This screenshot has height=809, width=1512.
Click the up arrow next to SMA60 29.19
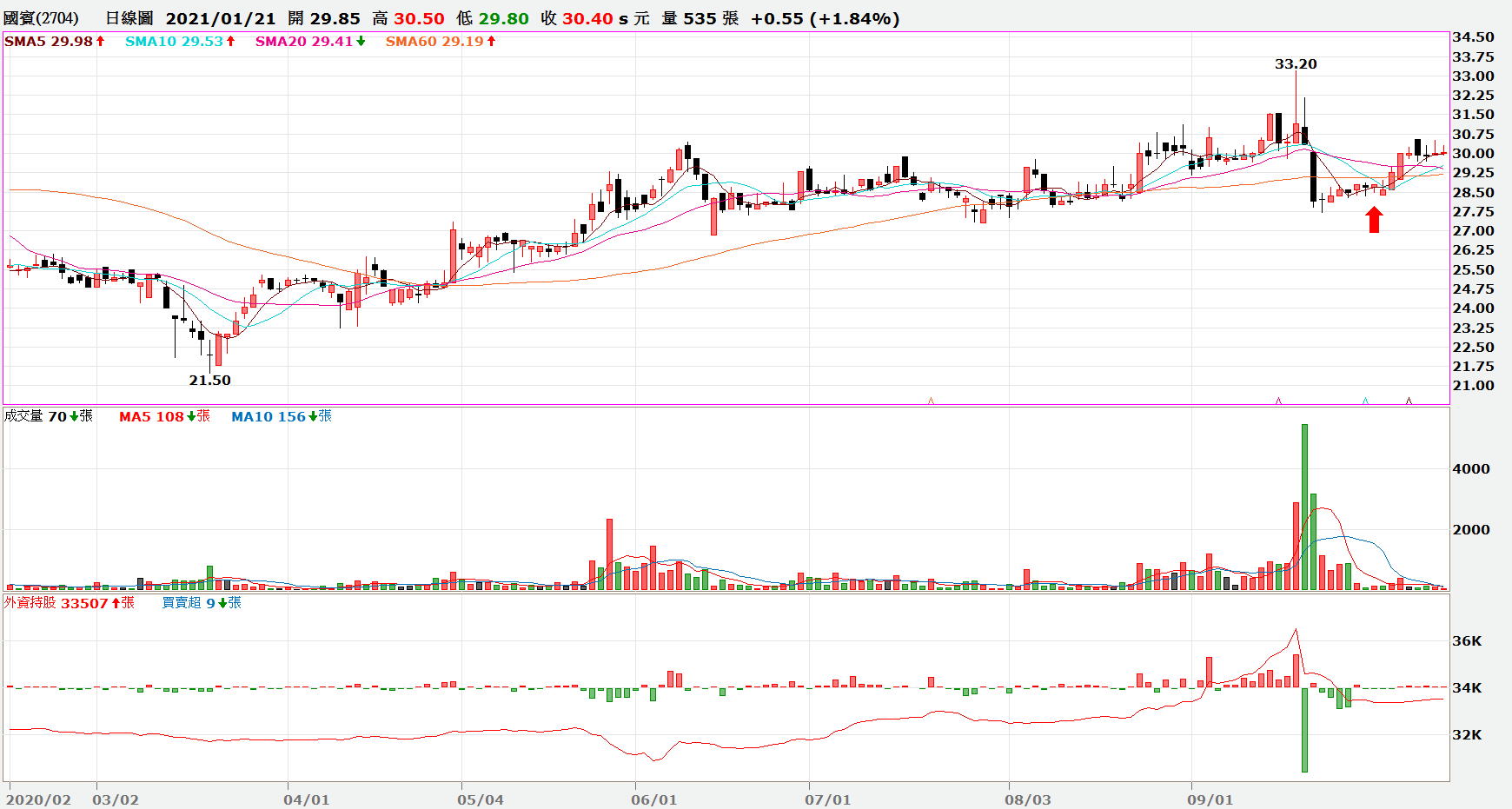pyautogui.click(x=491, y=42)
